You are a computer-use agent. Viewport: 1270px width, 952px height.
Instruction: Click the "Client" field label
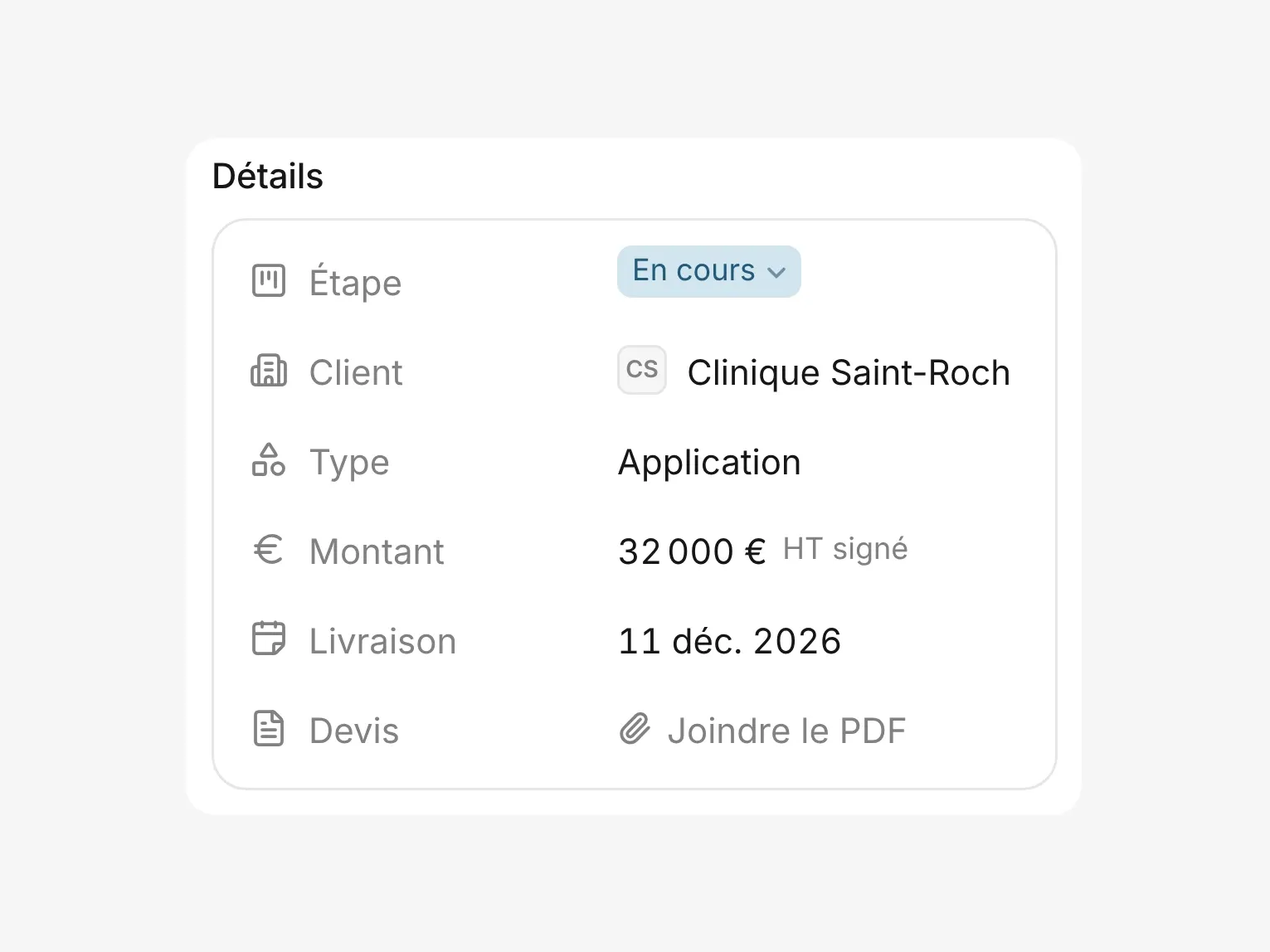tap(356, 372)
